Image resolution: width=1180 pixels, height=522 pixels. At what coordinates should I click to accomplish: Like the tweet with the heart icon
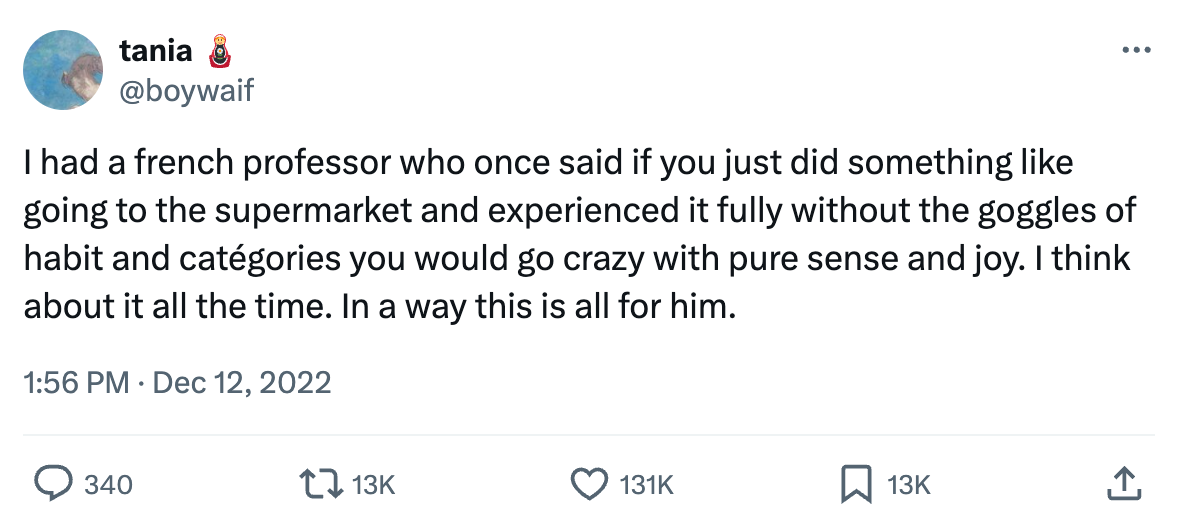tap(590, 485)
